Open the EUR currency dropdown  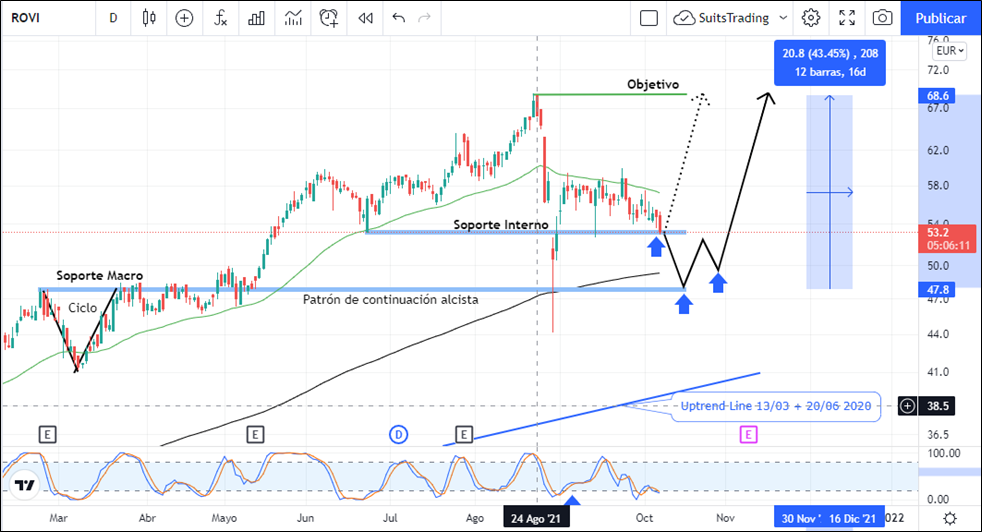point(948,51)
